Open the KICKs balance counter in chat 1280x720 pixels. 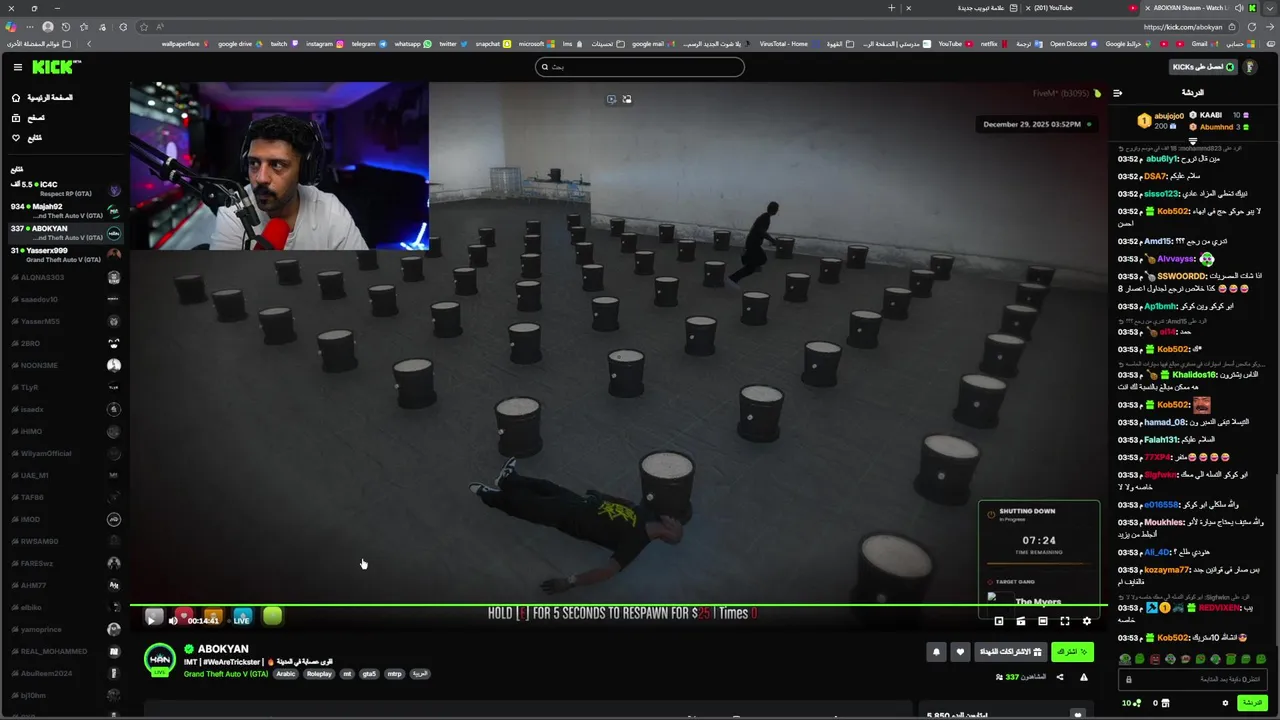tap(1131, 703)
